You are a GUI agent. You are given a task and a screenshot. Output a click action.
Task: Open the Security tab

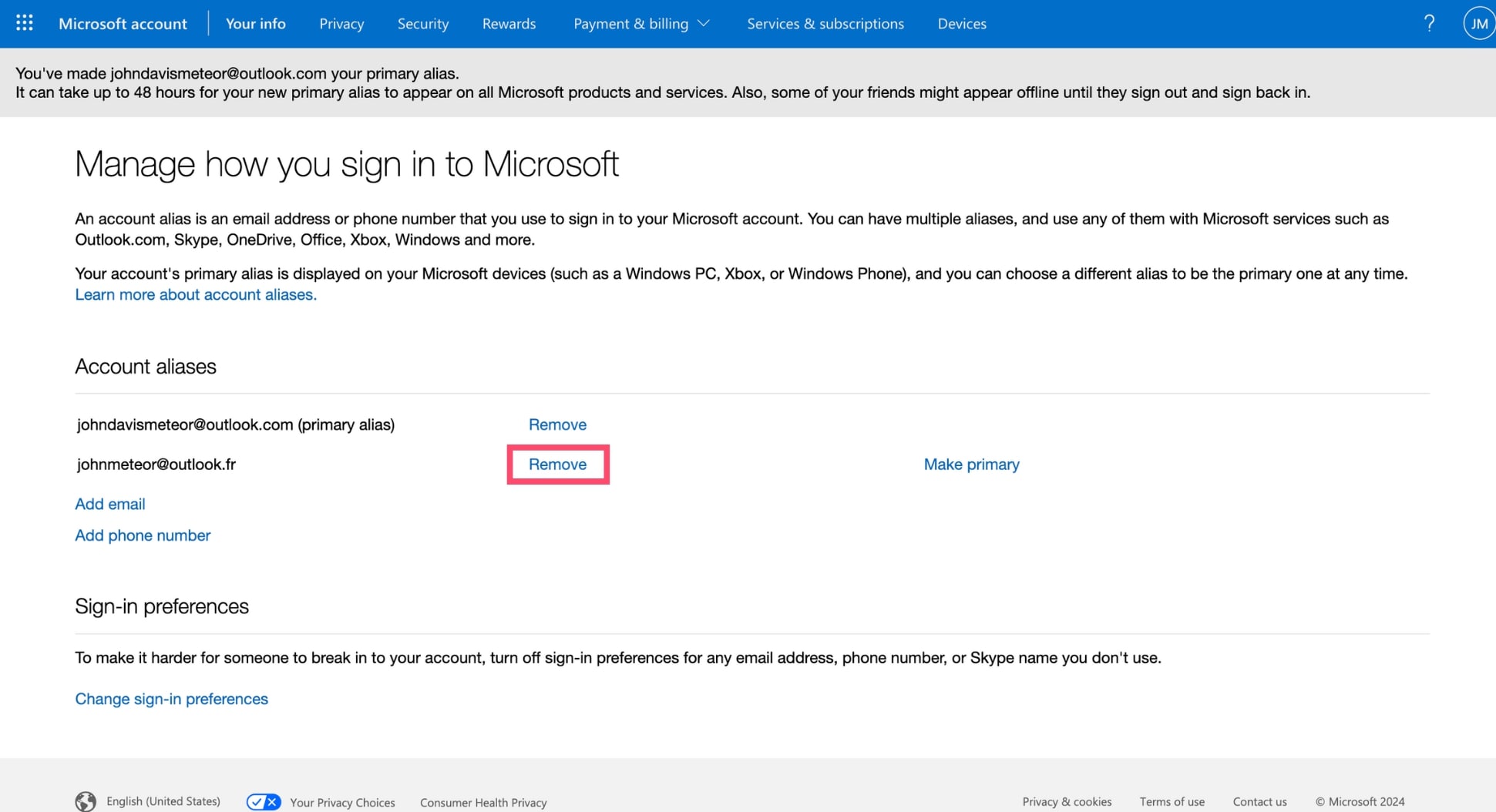coord(422,23)
